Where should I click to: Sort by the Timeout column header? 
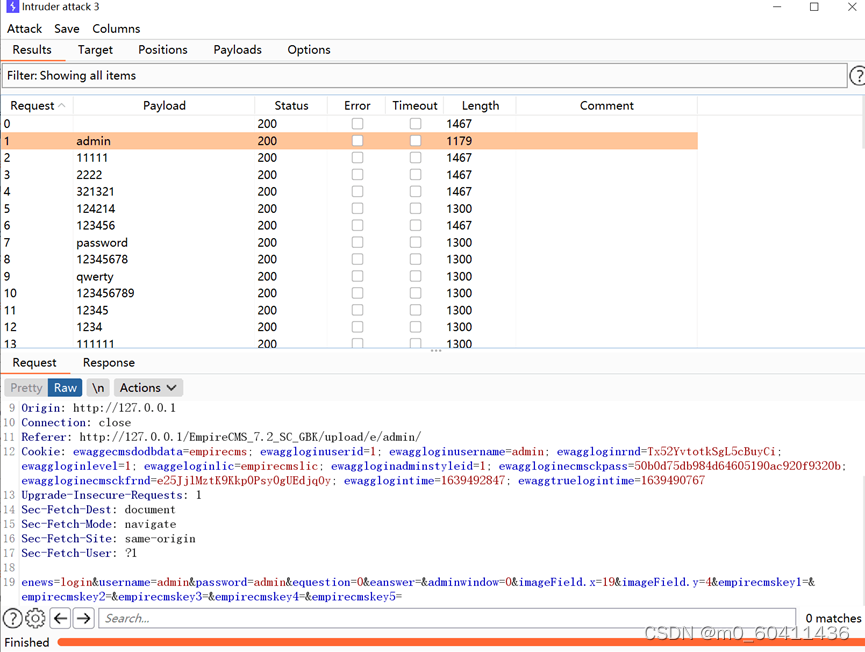pyautogui.click(x=415, y=105)
